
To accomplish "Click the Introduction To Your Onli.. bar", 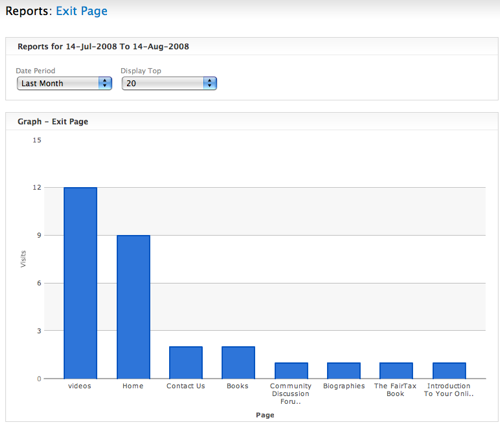I will [x=449, y=371].
